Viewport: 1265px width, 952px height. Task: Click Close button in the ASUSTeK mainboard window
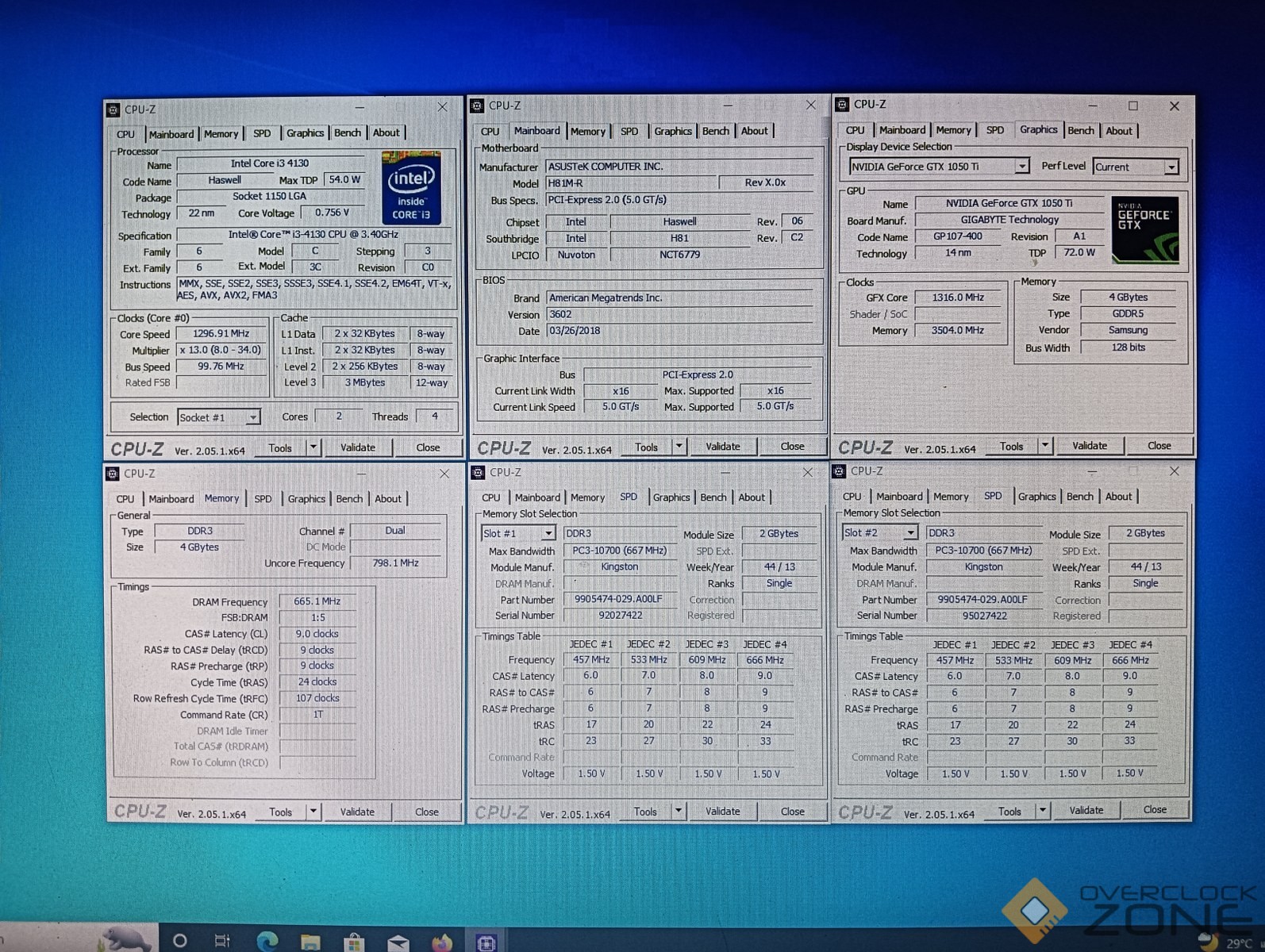pos(792,447)
